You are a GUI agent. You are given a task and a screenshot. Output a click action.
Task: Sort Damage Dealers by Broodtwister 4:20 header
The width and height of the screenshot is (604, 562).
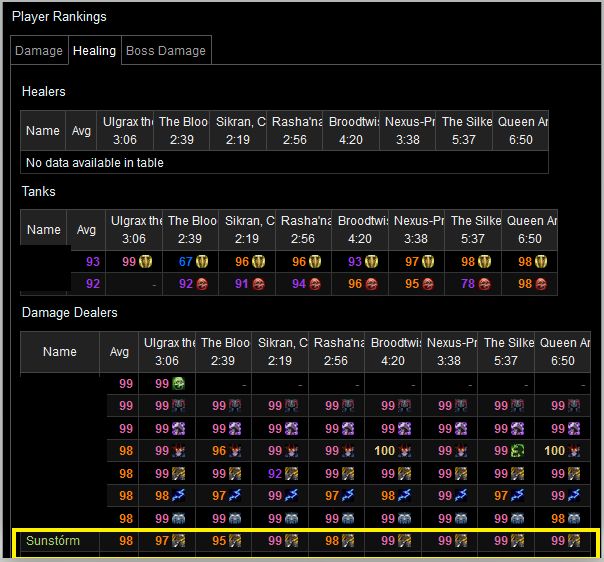(x=393, y=352)
